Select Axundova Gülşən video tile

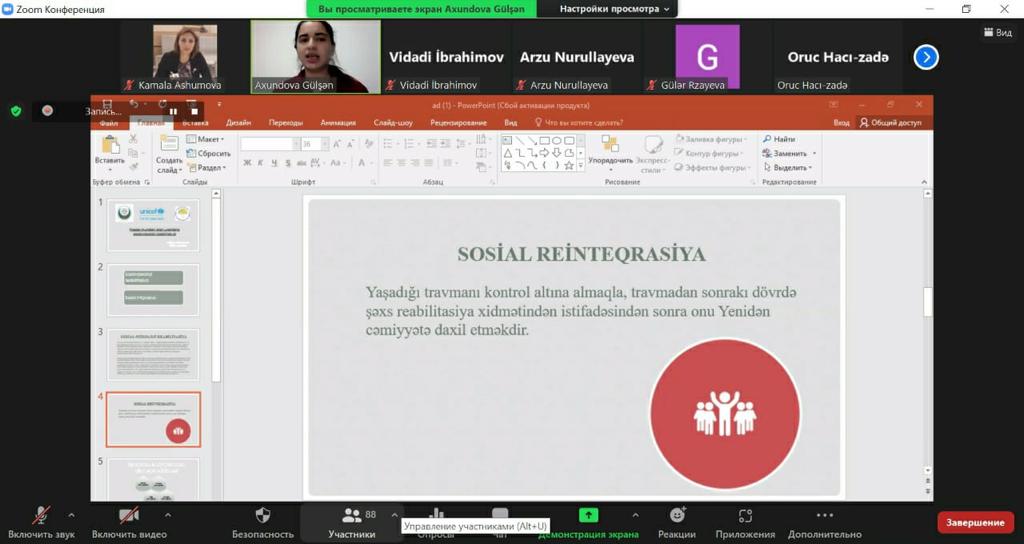[315, 57]
